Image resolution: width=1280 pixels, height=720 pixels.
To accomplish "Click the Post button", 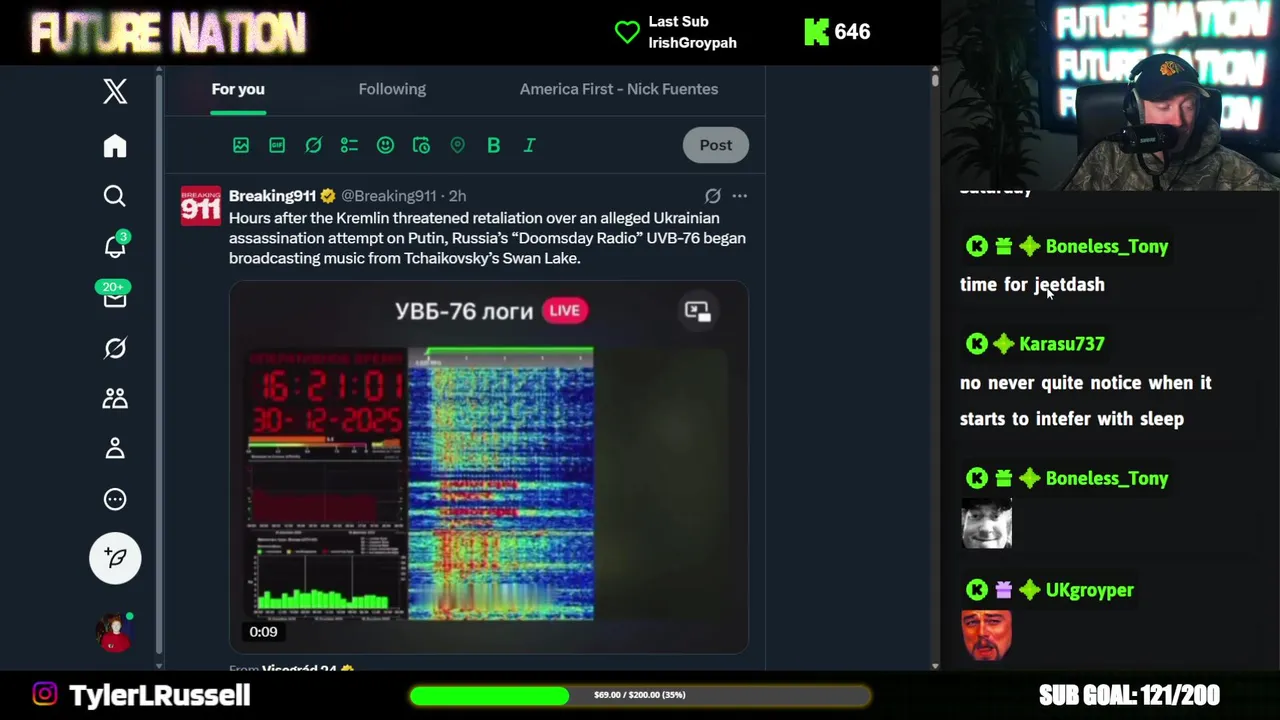I will point(716,145).
